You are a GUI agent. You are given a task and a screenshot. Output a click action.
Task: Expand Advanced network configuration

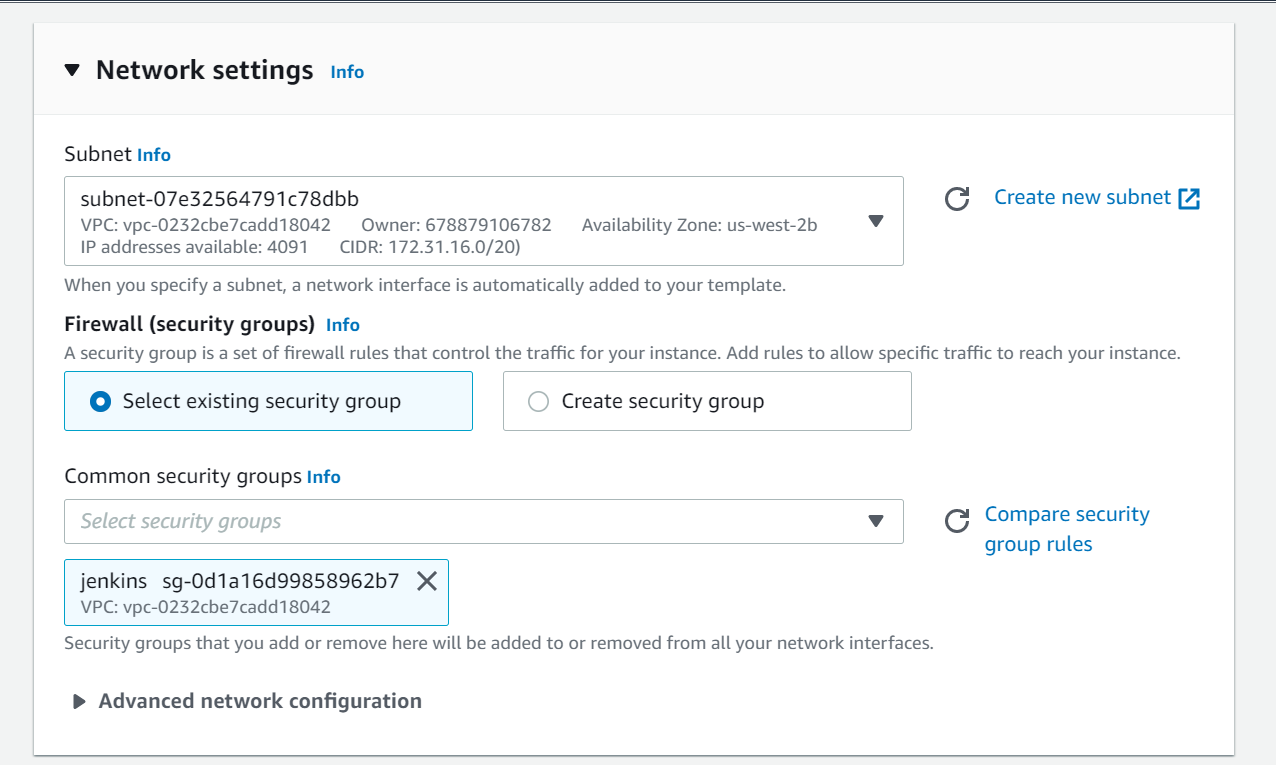coord(247,701)
